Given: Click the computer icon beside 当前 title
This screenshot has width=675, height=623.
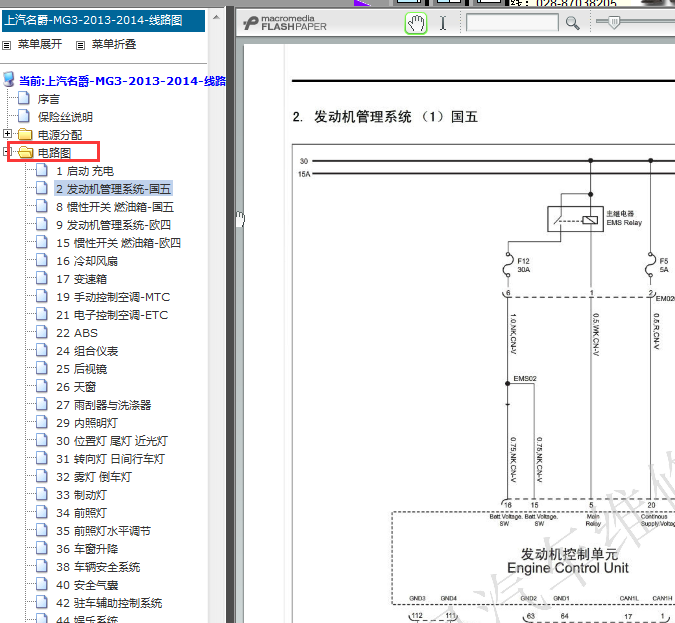Looking at the screenshot, I should 9,80.
